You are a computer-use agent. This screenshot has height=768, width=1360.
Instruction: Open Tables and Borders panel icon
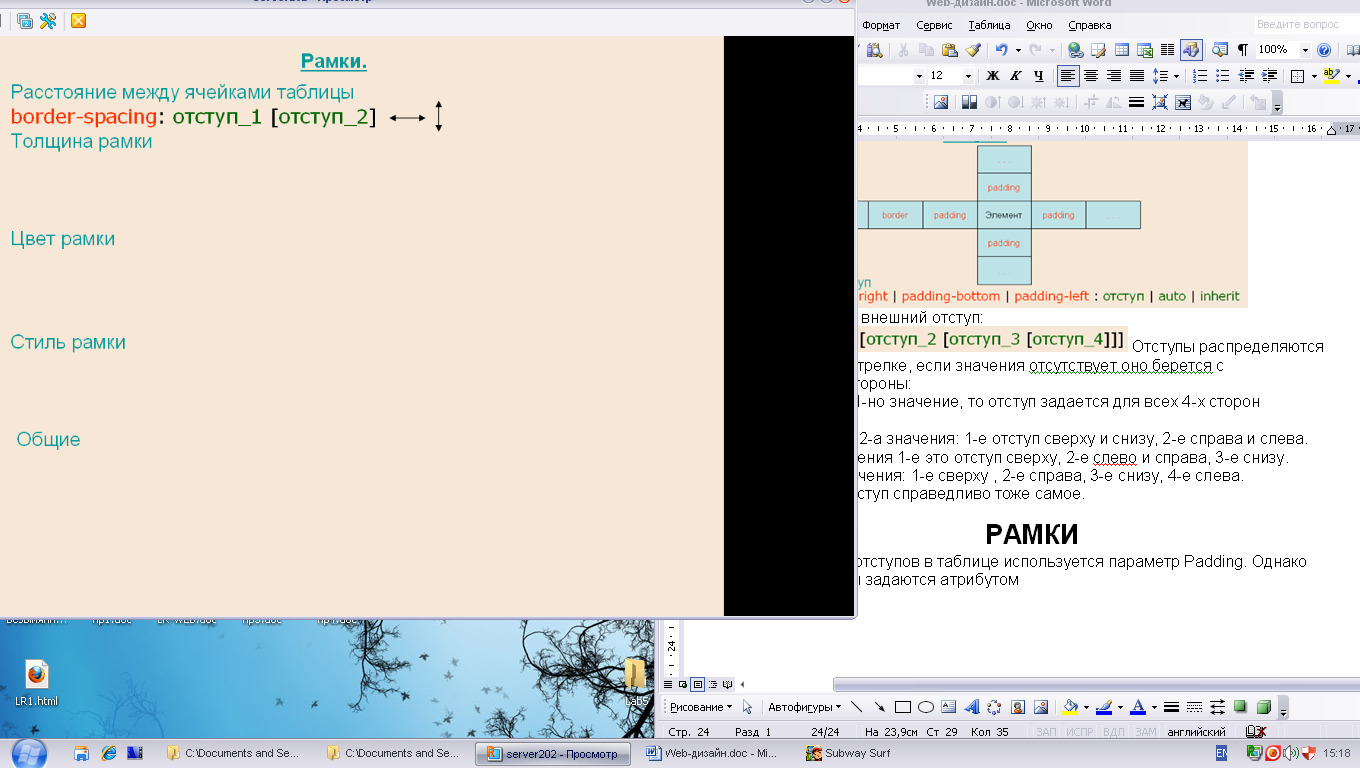tap(1099, 50)
